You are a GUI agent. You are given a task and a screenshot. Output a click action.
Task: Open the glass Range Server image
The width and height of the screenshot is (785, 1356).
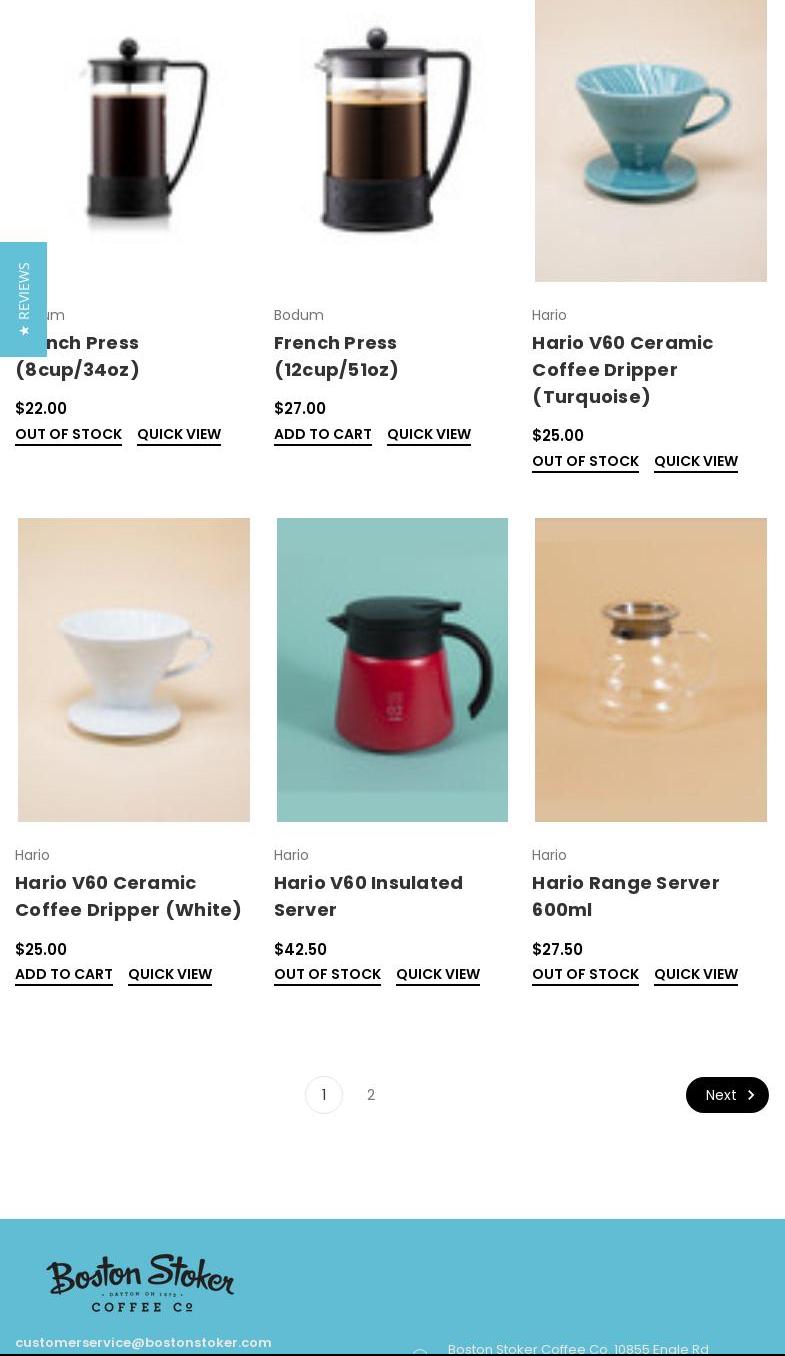pyautogui.click(x=651, y=670)
